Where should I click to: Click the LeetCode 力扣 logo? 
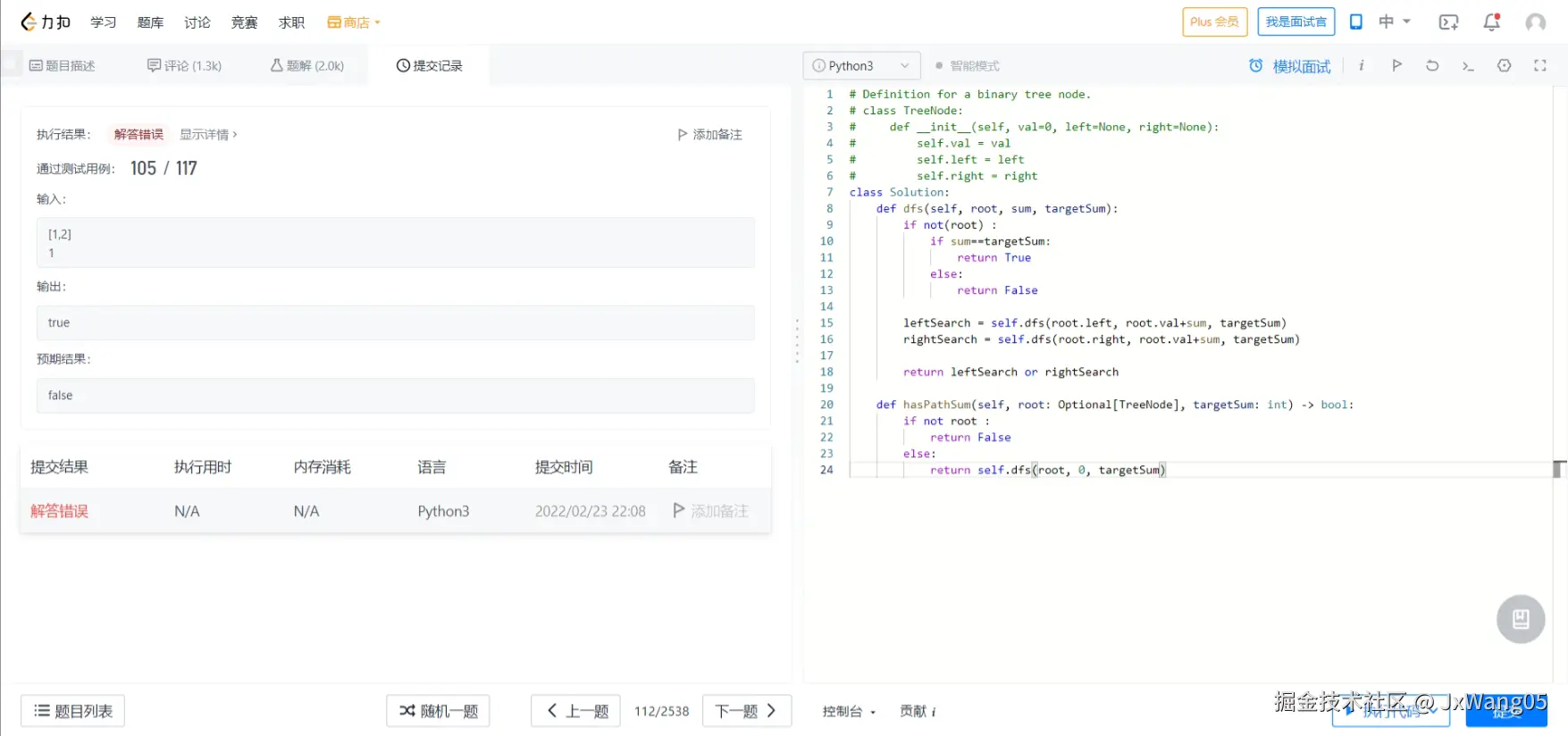pyautogui.click(x=46, y=22)
